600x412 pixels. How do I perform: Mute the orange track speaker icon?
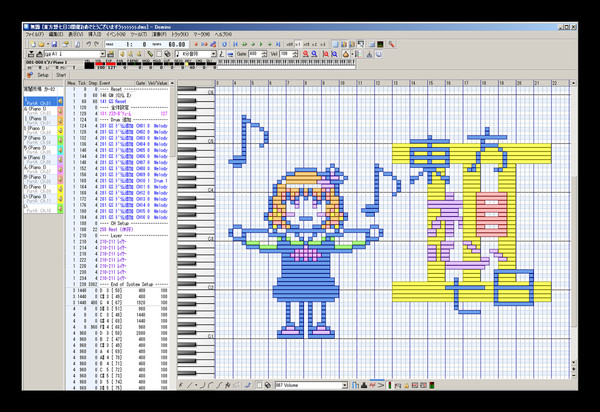(60, 121)
